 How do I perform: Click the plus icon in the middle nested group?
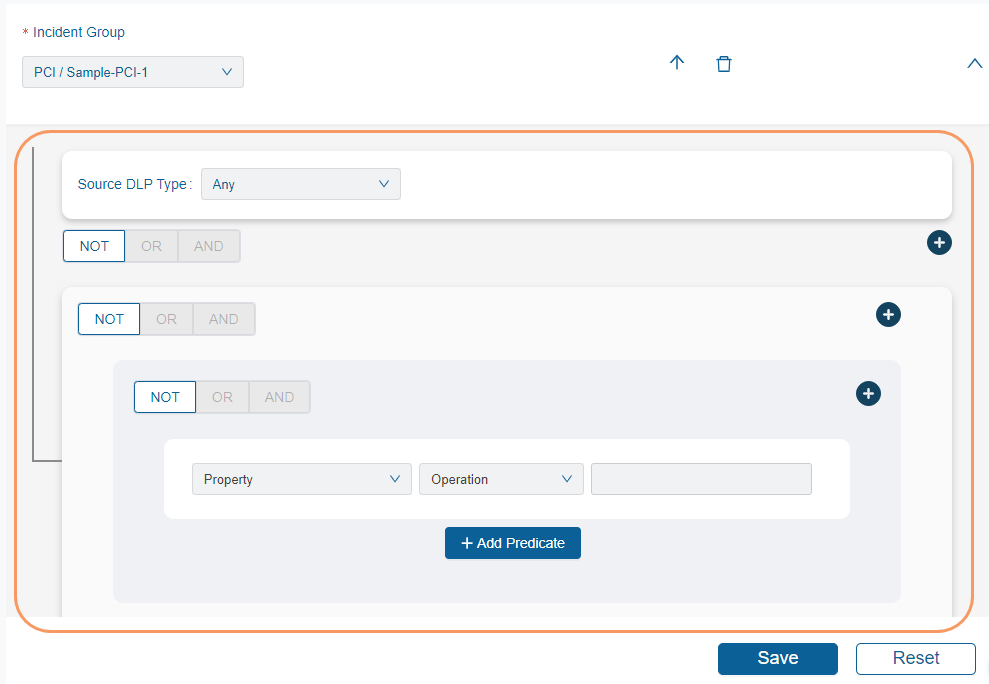888,315
